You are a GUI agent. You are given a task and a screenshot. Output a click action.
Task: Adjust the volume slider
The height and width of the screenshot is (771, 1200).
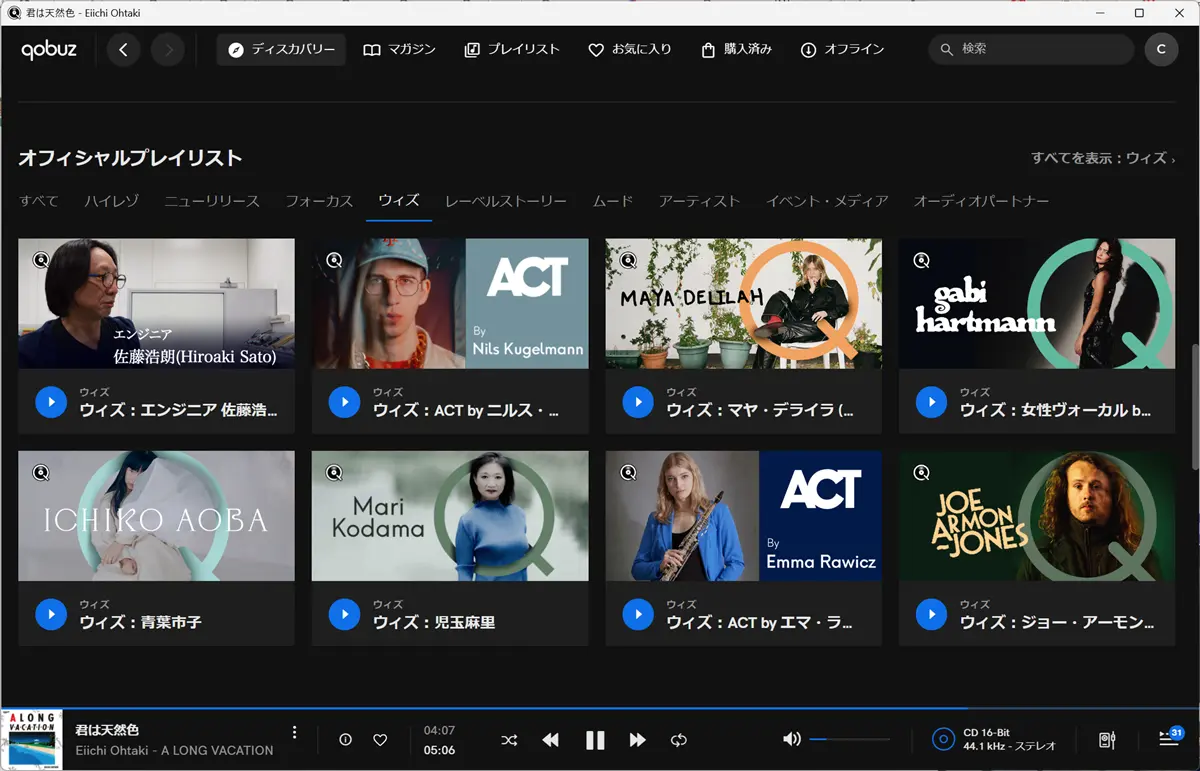[x=850, y=739]
